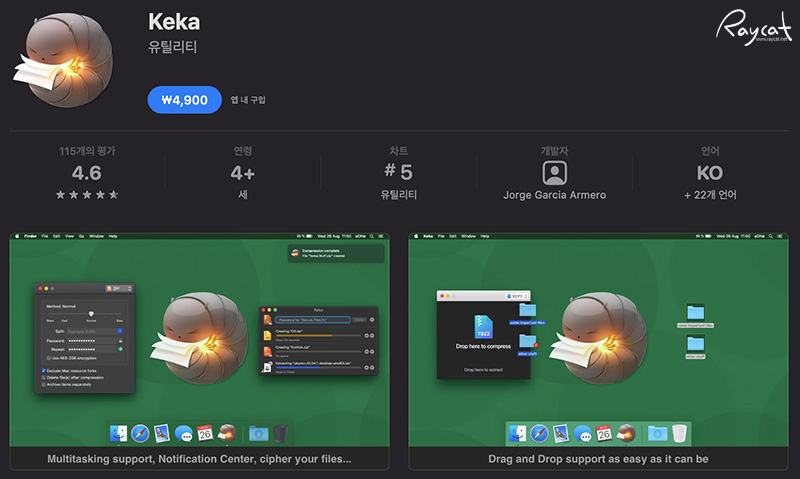Open BZIP2 format dropdown in Drag and Drop screenshot
Viewport: 800px width, 479px height.
pos(517,296)
